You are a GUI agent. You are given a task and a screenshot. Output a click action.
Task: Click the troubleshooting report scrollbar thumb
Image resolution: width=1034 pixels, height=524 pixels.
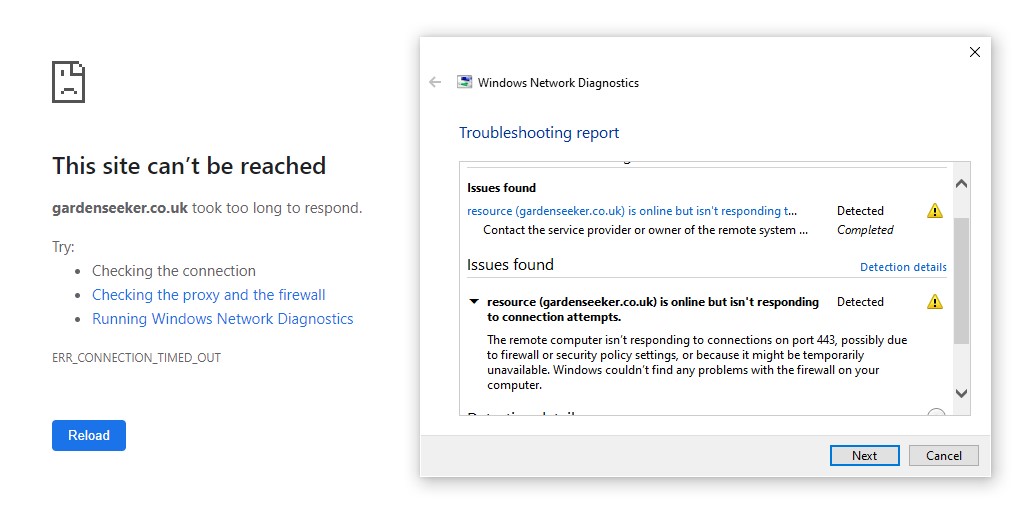coord(962,280)
